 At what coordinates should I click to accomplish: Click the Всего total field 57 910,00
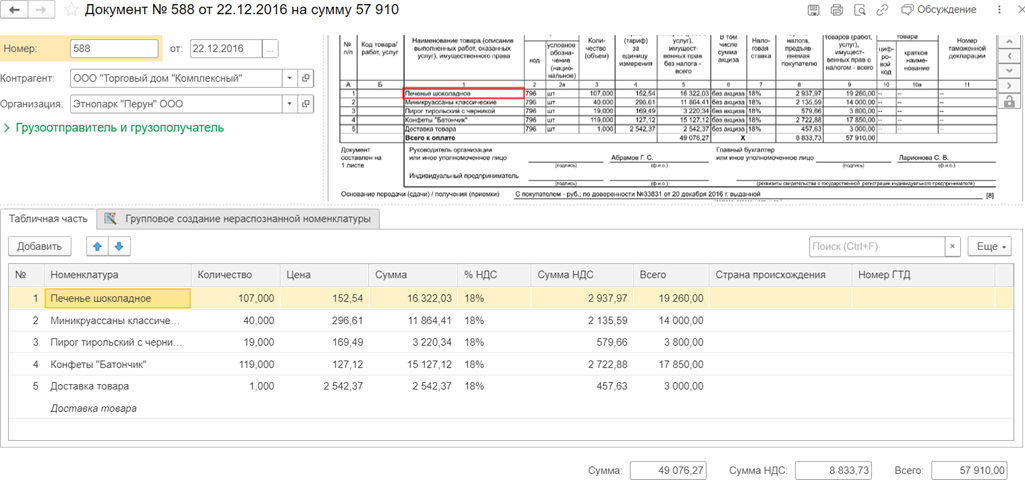(971, 470)
